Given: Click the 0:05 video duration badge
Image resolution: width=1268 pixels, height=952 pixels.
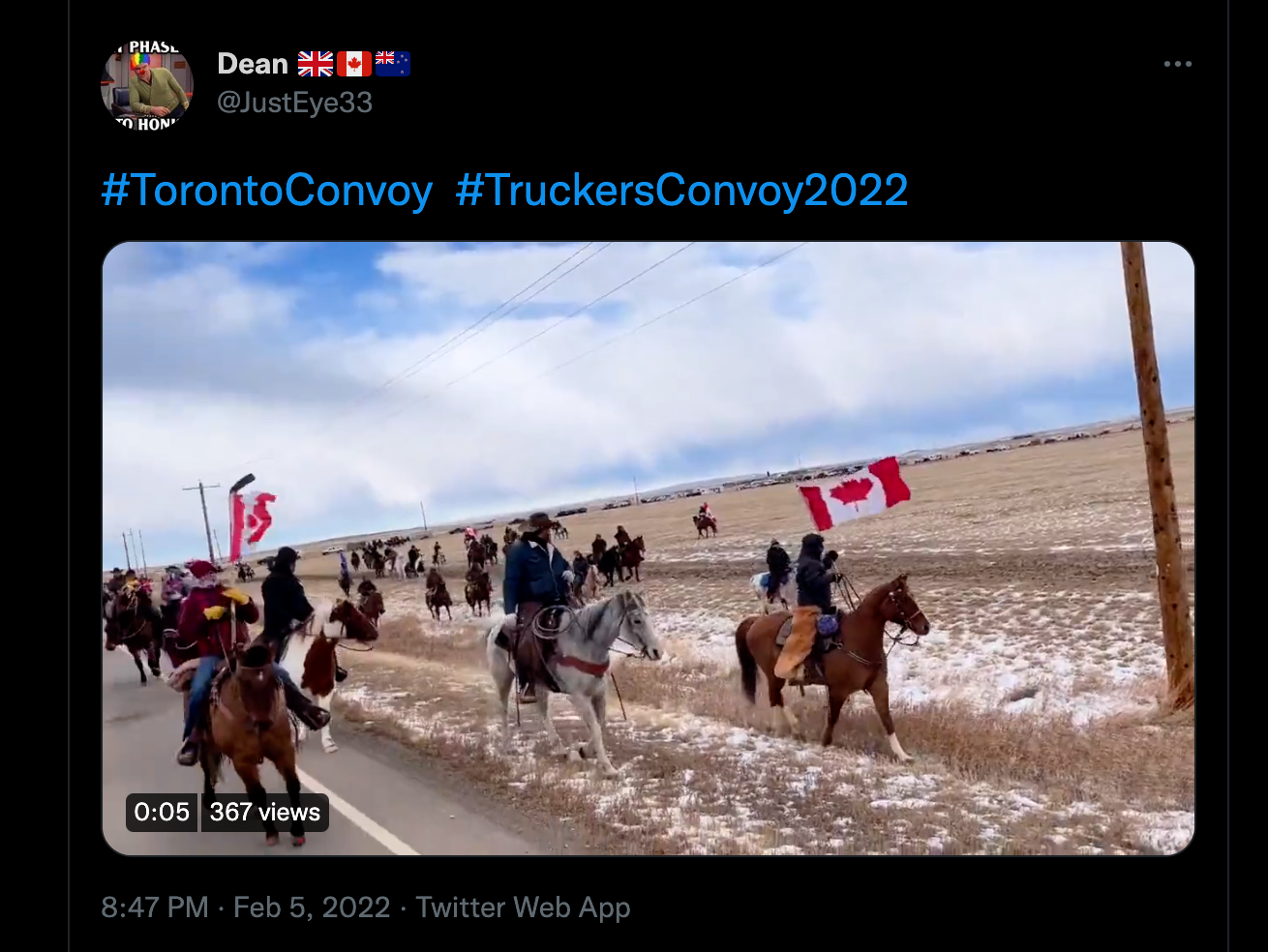Looking at the screenshot, I should 162,812.
